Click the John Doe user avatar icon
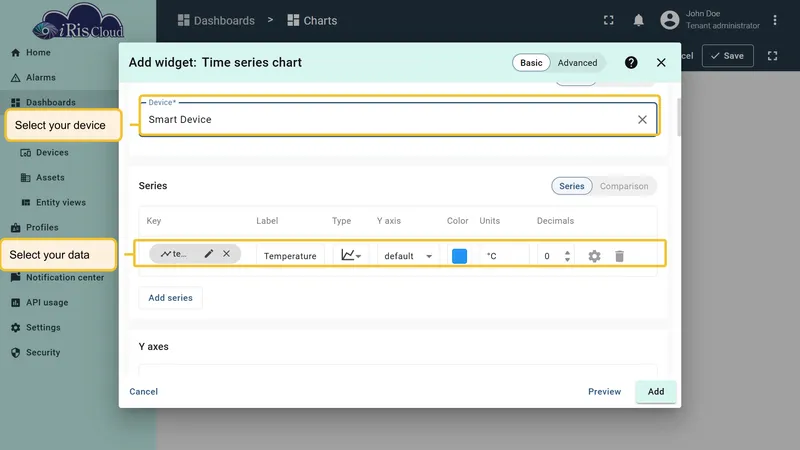The image size is (800, 450). [669, 20]
